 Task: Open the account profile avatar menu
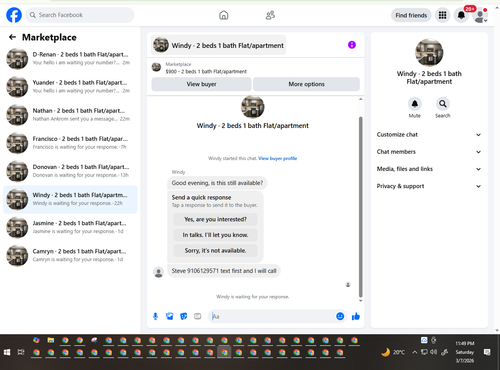480,16
